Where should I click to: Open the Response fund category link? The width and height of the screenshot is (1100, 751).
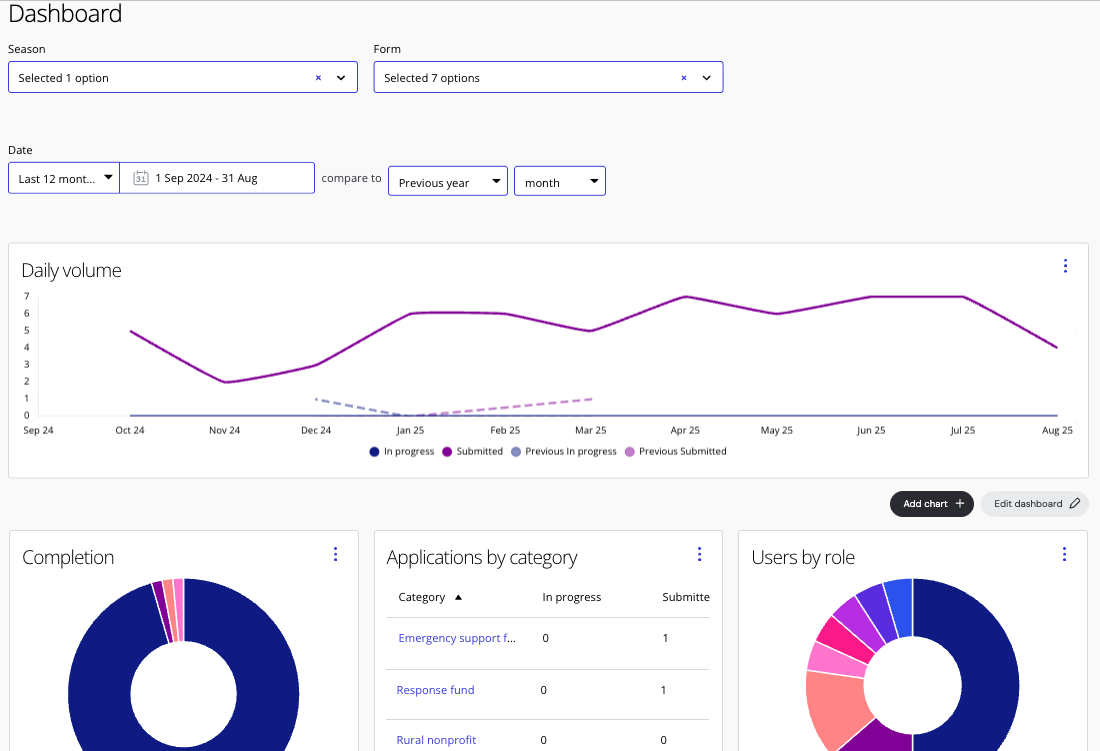435,690
